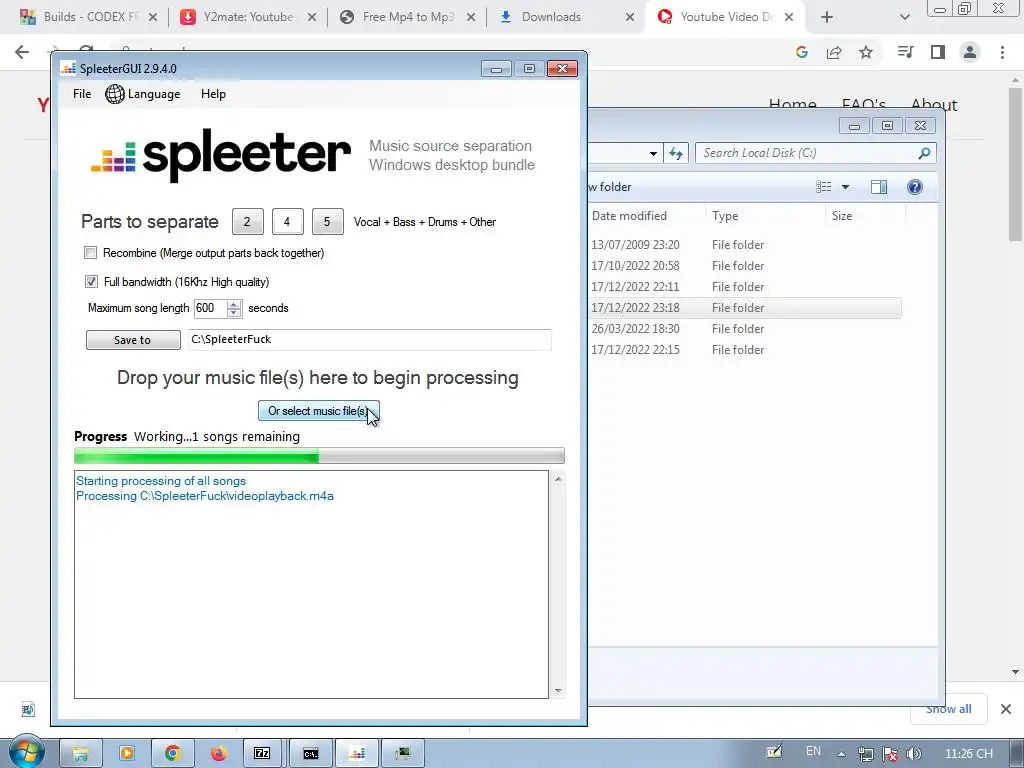Close the Chrome downloads bar

coord(1006,709)
